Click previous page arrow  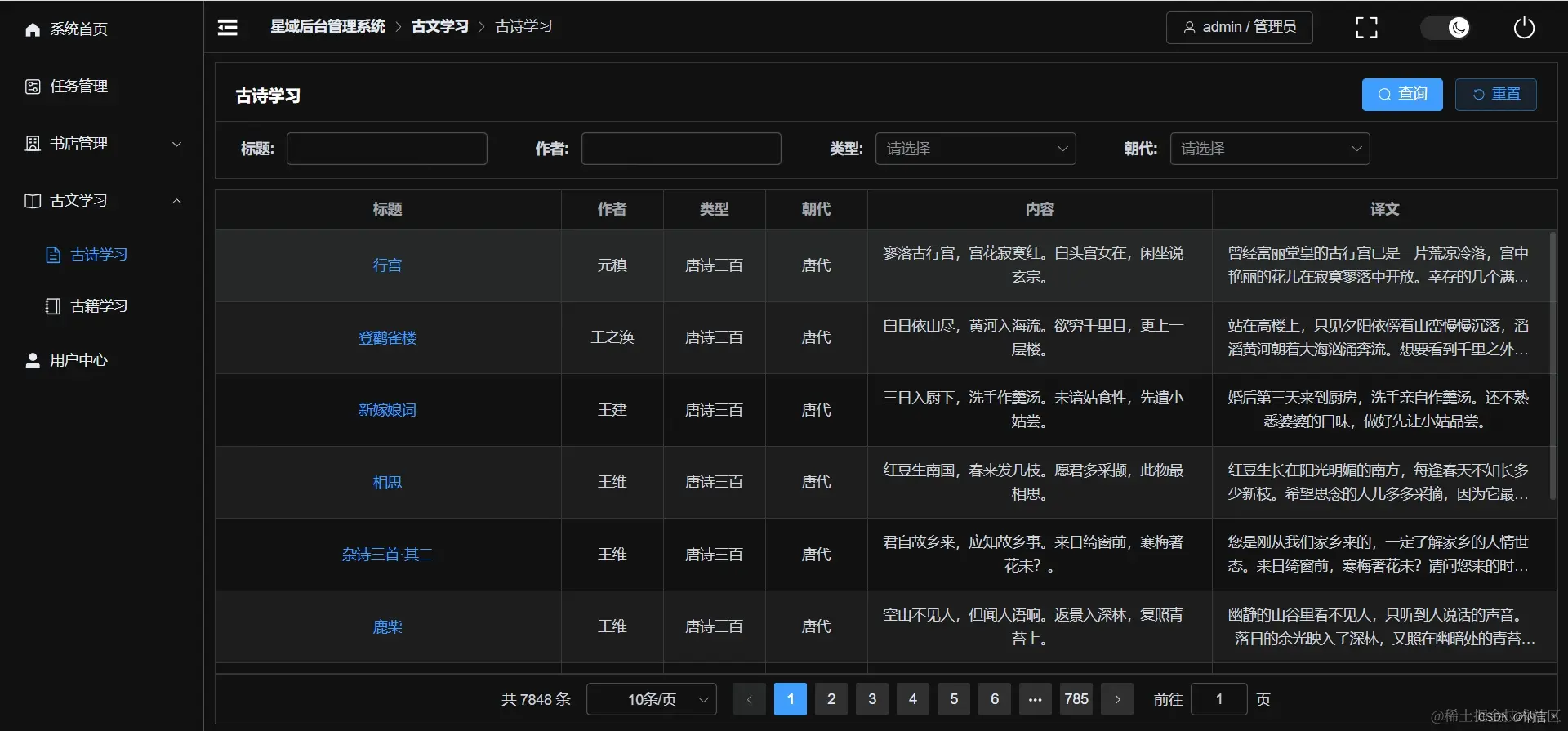[x=749, y=699]
